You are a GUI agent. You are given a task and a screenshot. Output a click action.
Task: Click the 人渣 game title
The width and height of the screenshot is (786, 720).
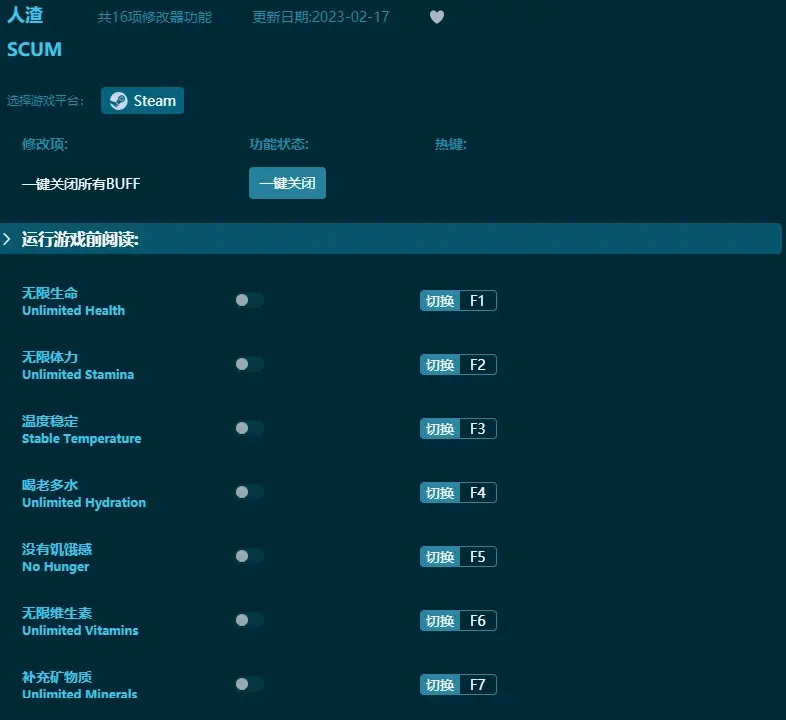click(25, 15)
